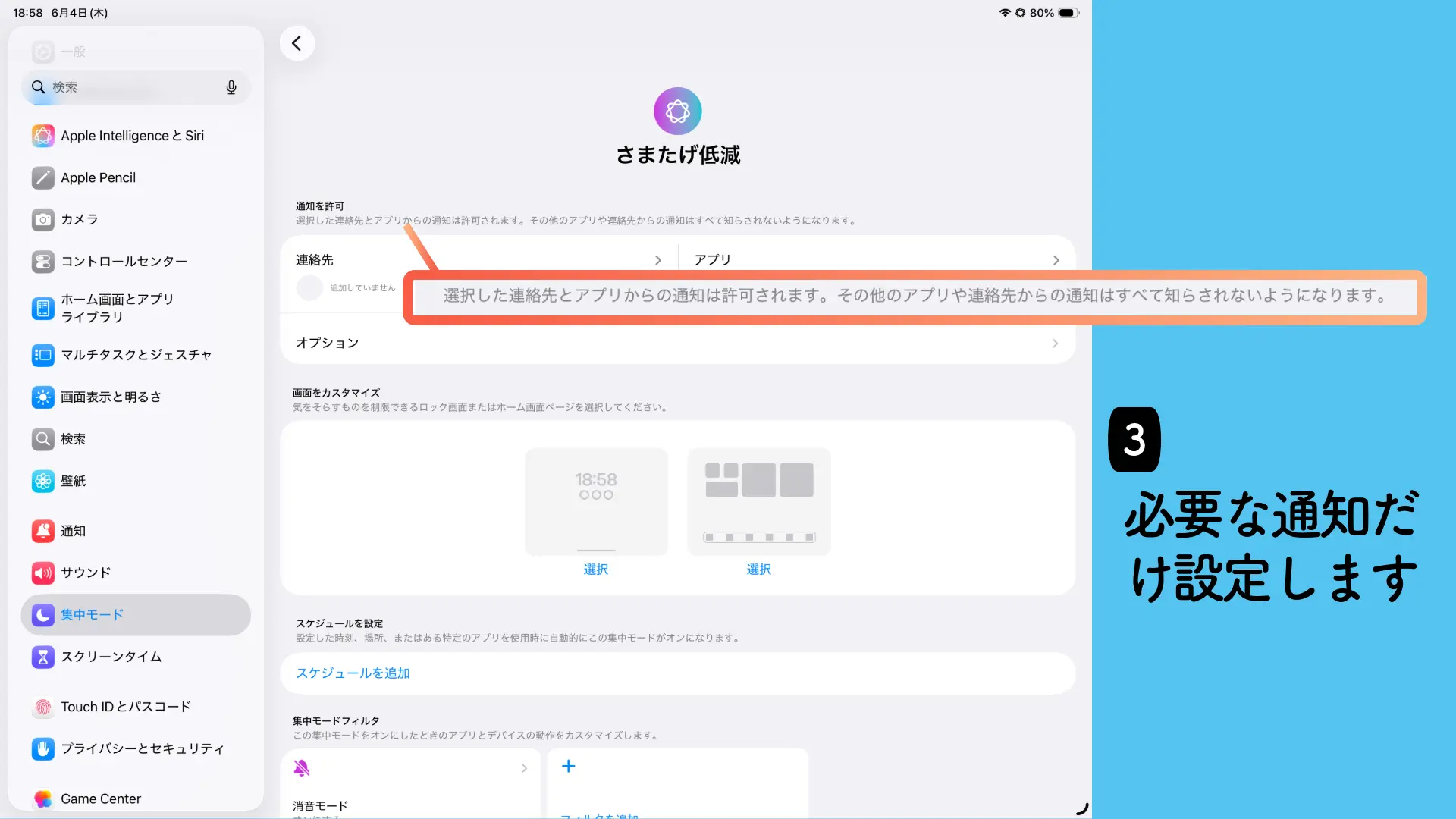Click the plus icon to add filter

click(x=568, y=766)
